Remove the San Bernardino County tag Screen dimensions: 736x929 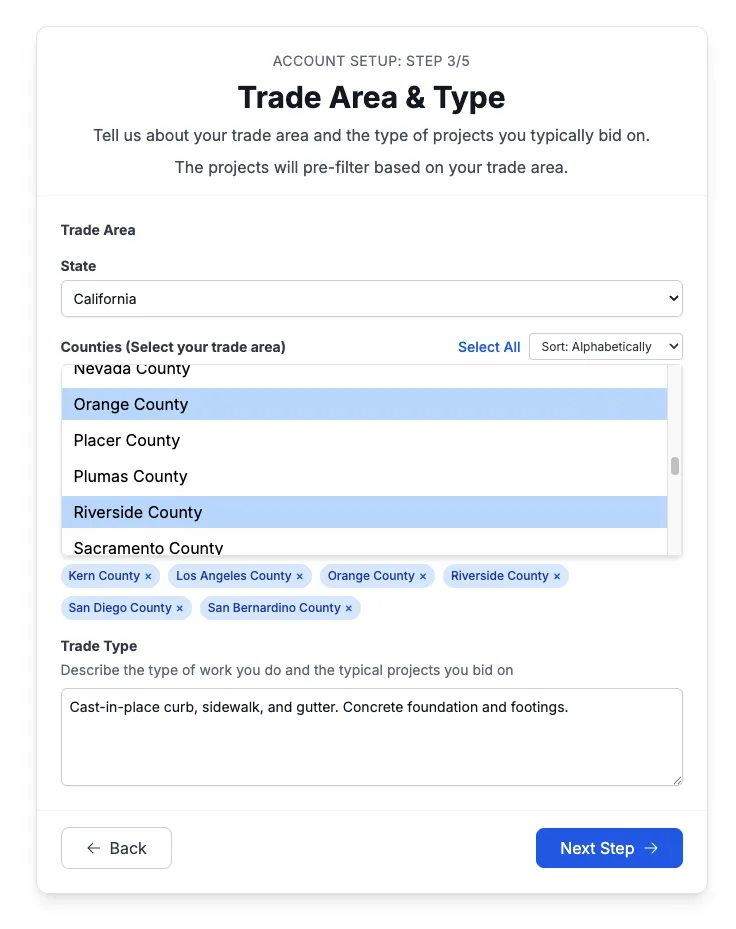pos(348,609)
